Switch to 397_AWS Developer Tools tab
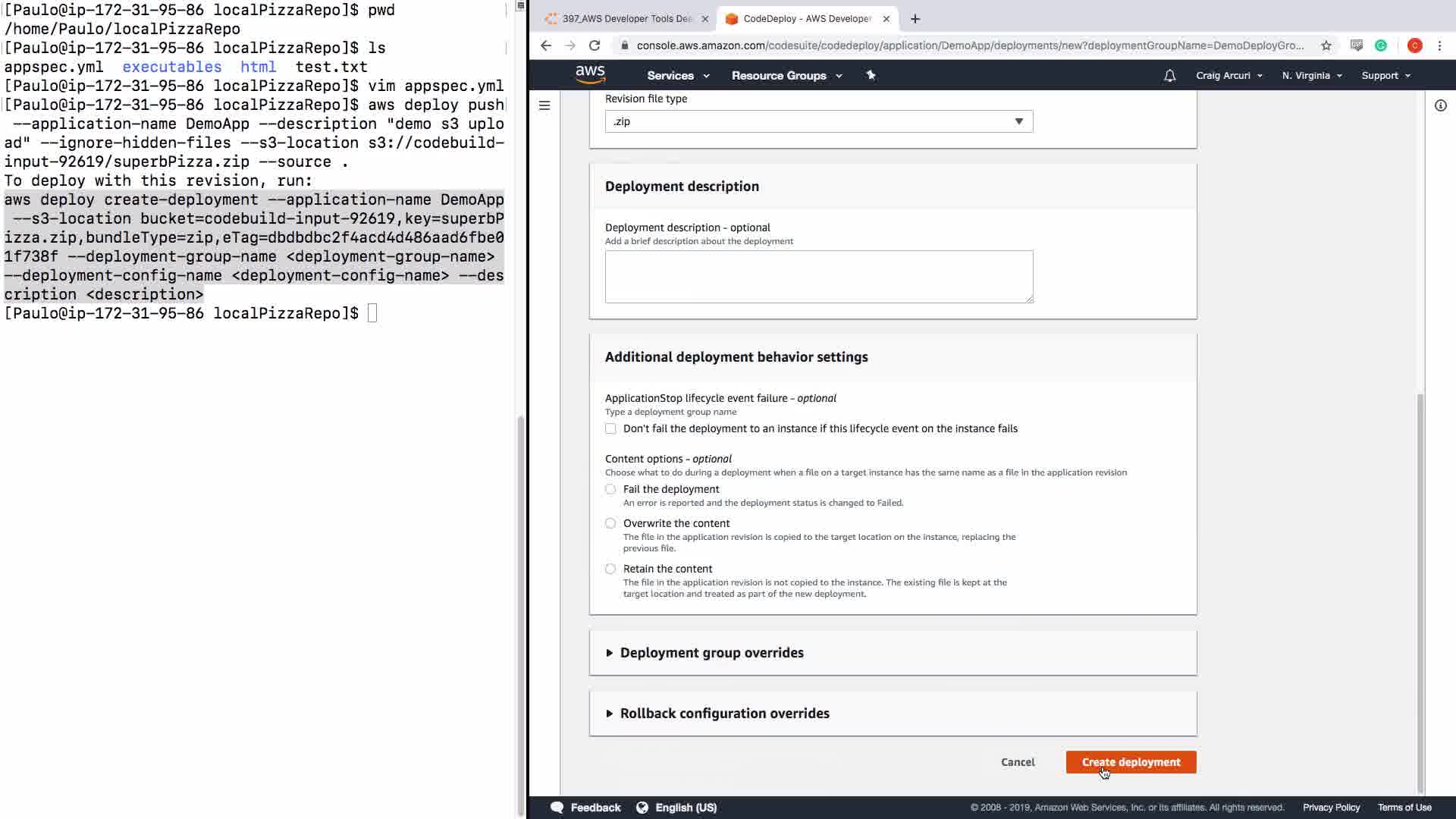This screenshot has width=1456, height=819. pos(626,19)
